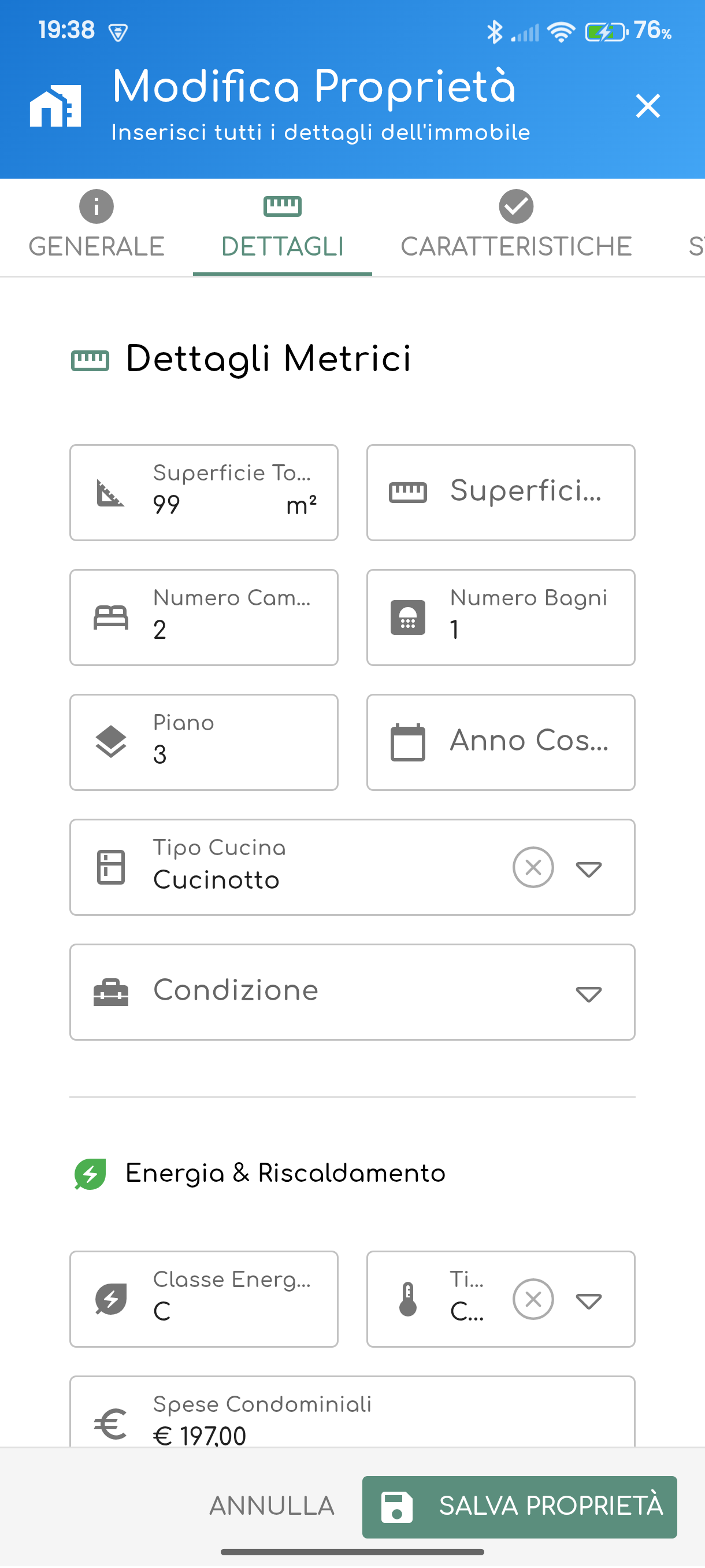Clear the Tipo Cucina selection

point(533,867)
